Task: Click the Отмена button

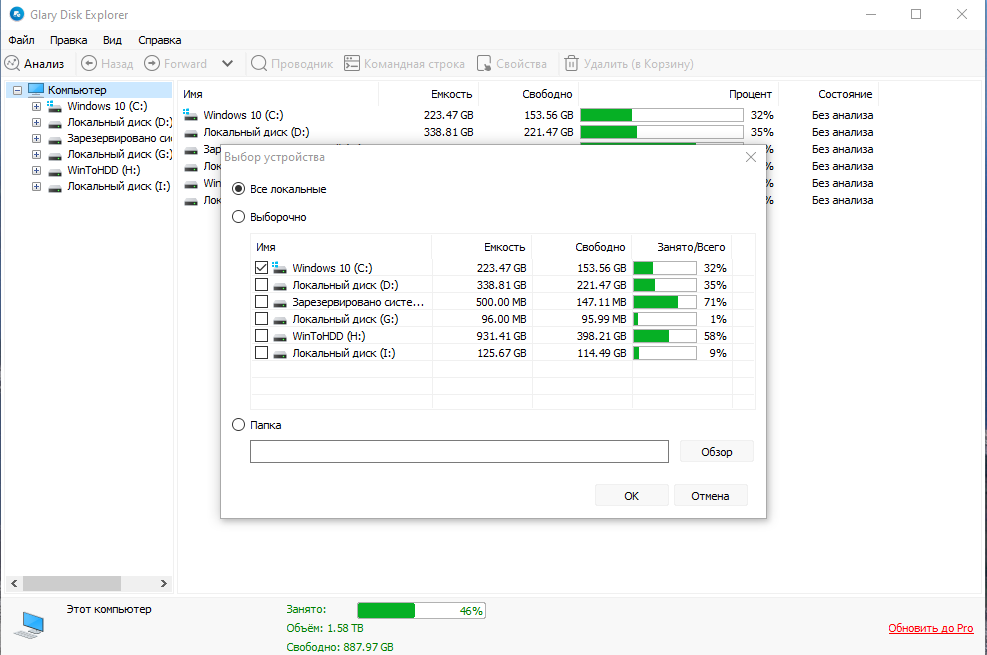Action: (x=710, y=495)
